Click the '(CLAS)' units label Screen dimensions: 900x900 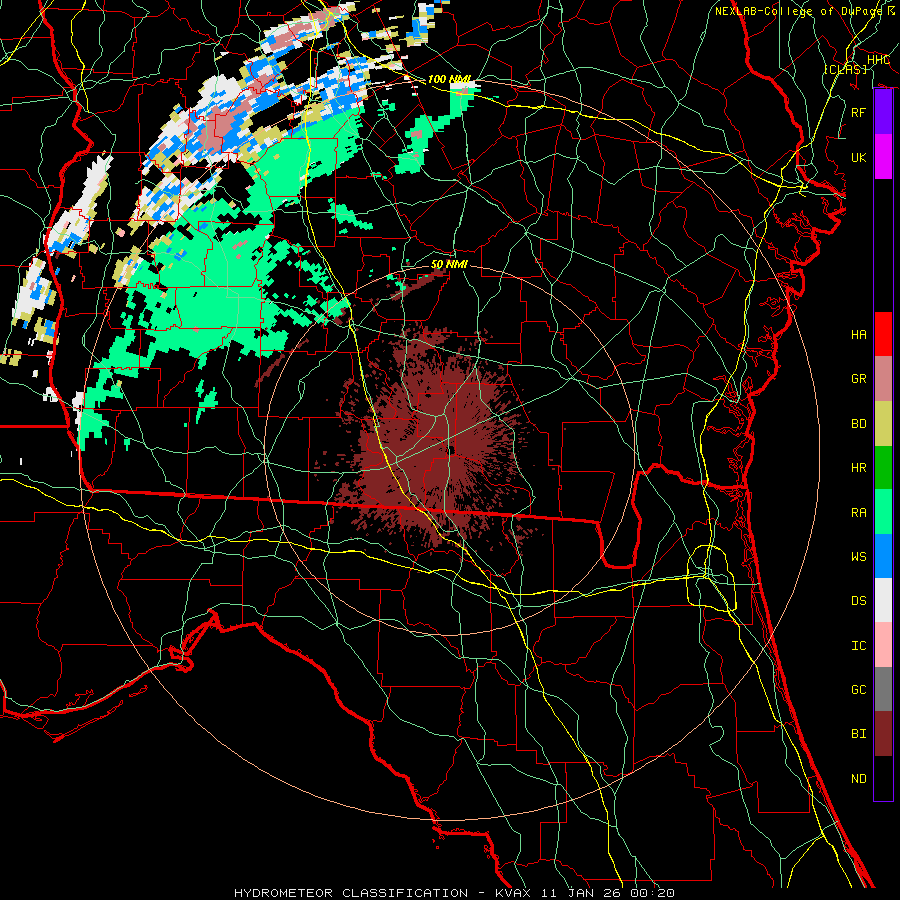point(845,69)
